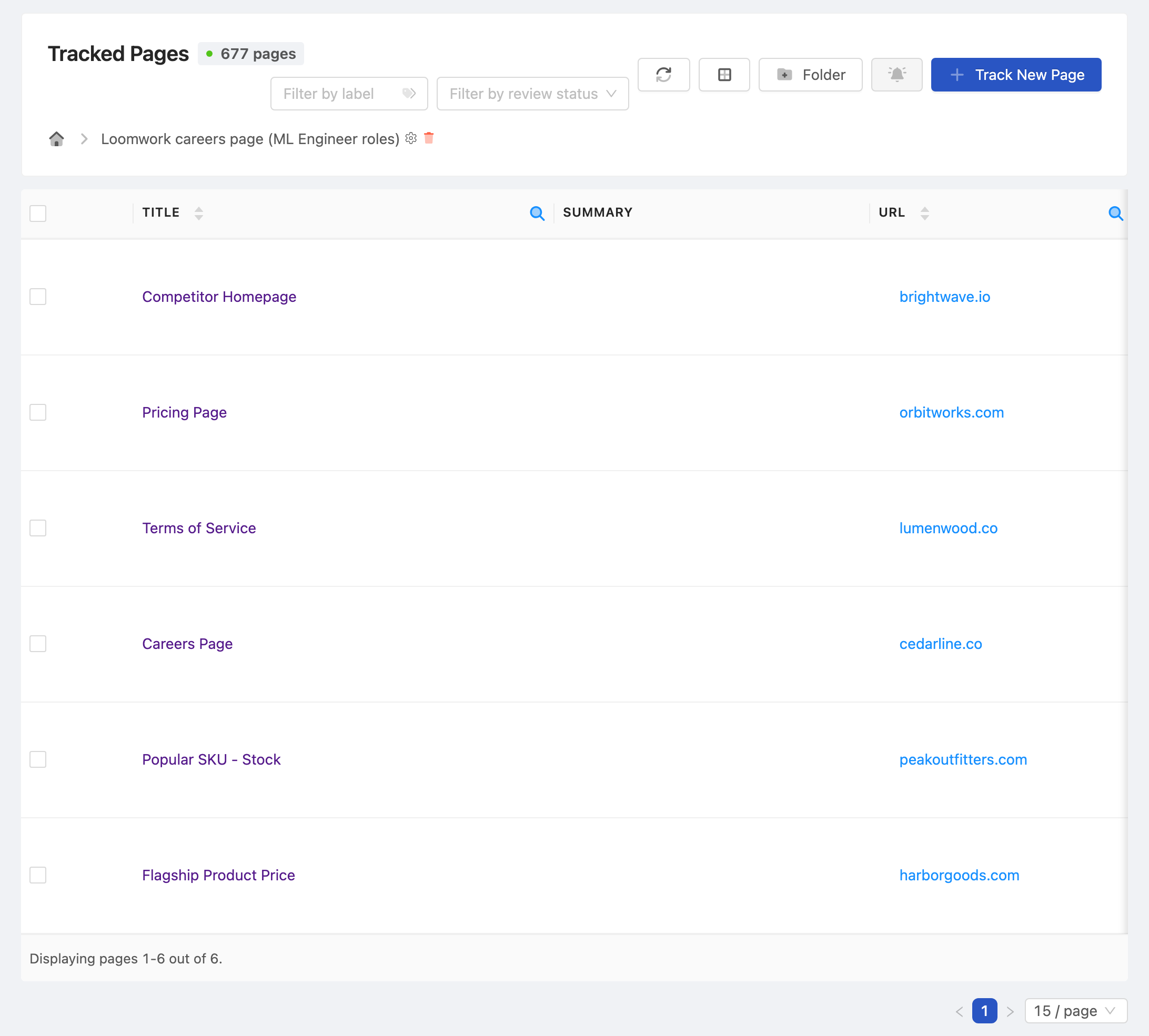Delete folder using red trash icon
Image resolution: width=1149 pixels, height=1036 pixels.
429,138
